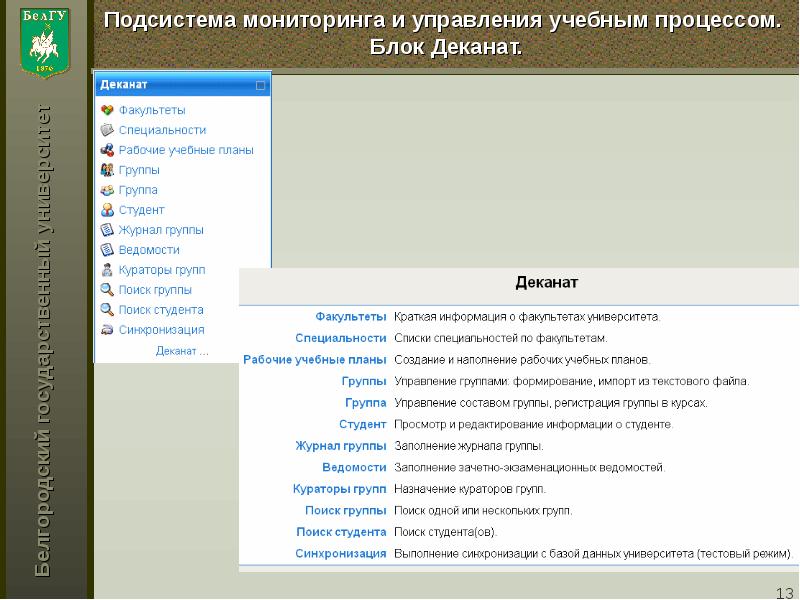Screen dimensions: 800x600
Task: Collapse the Деканат block using header square
Action: tap(260, 86)
